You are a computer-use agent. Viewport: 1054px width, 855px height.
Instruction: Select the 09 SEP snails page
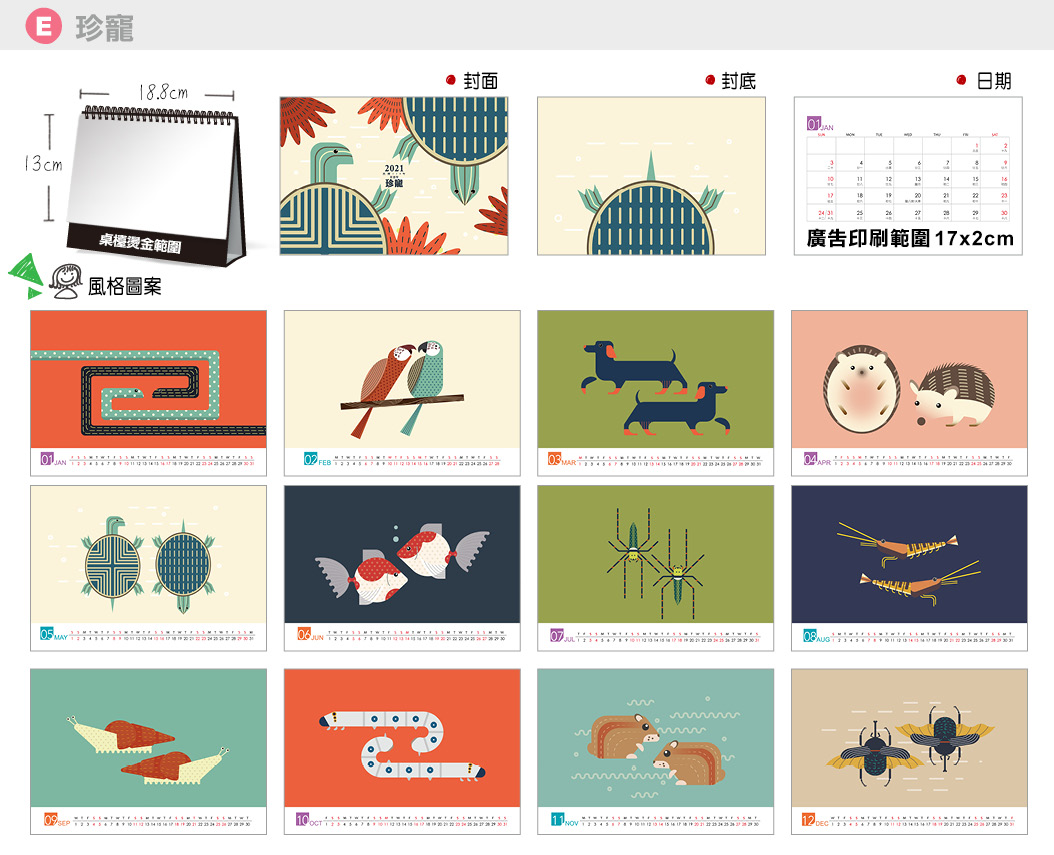coord(149,751)
